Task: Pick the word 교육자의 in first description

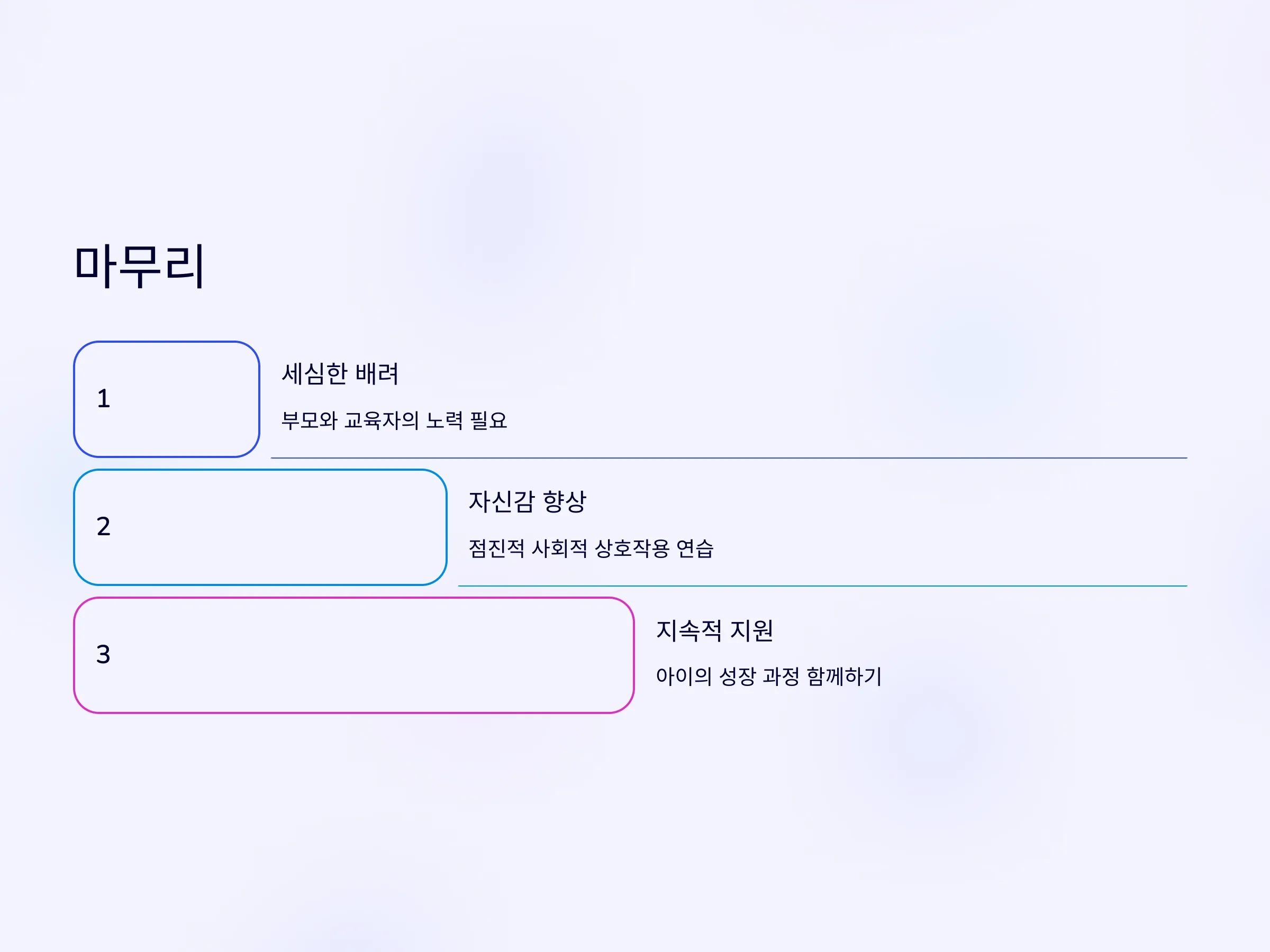Action: point(381,420)
